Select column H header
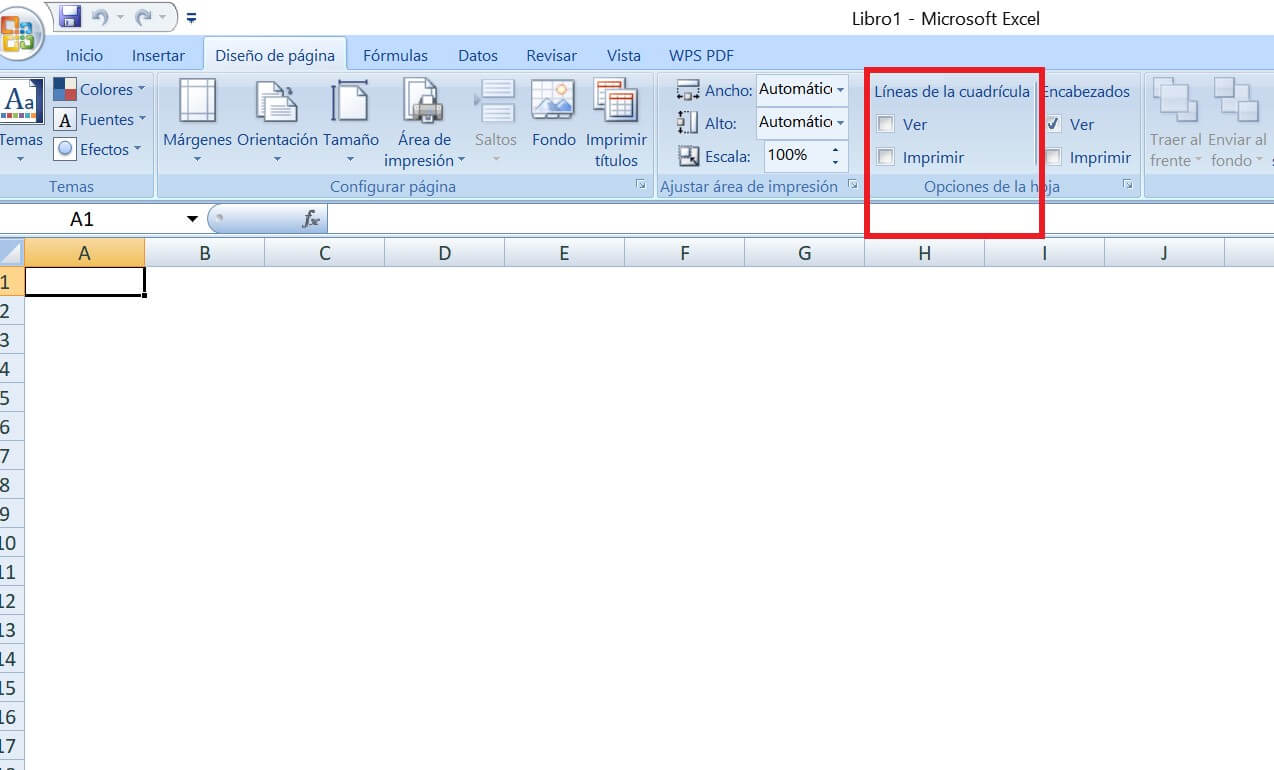 tap(925, 253)
